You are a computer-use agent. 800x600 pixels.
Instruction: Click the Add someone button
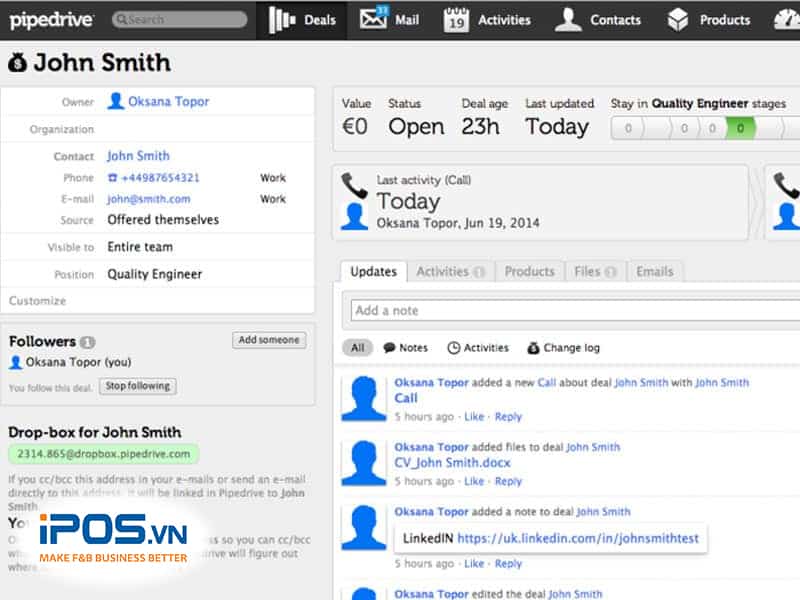click(x=268, y=340)
